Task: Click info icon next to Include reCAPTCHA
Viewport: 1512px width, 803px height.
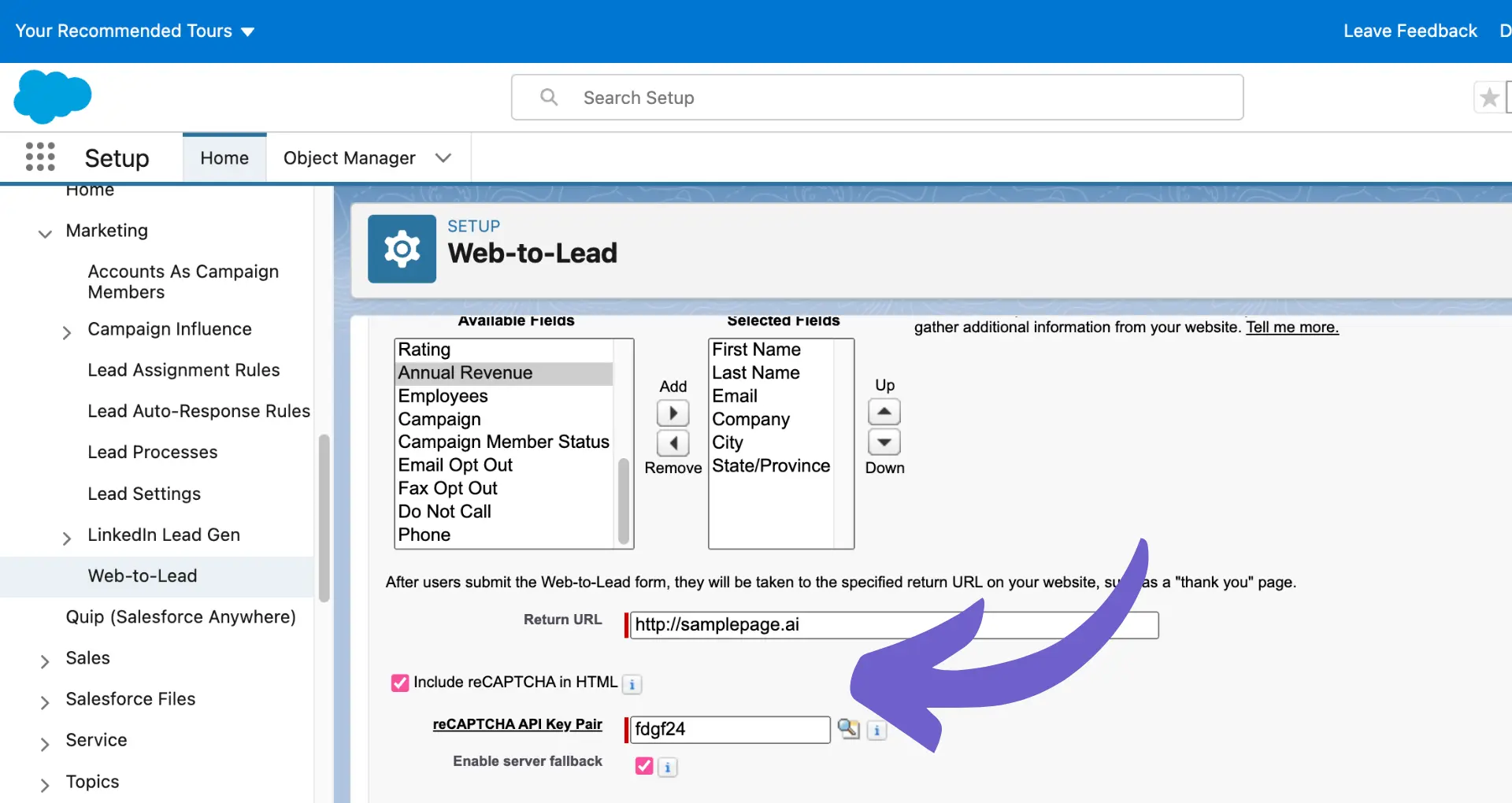Action: pos(632,684)
